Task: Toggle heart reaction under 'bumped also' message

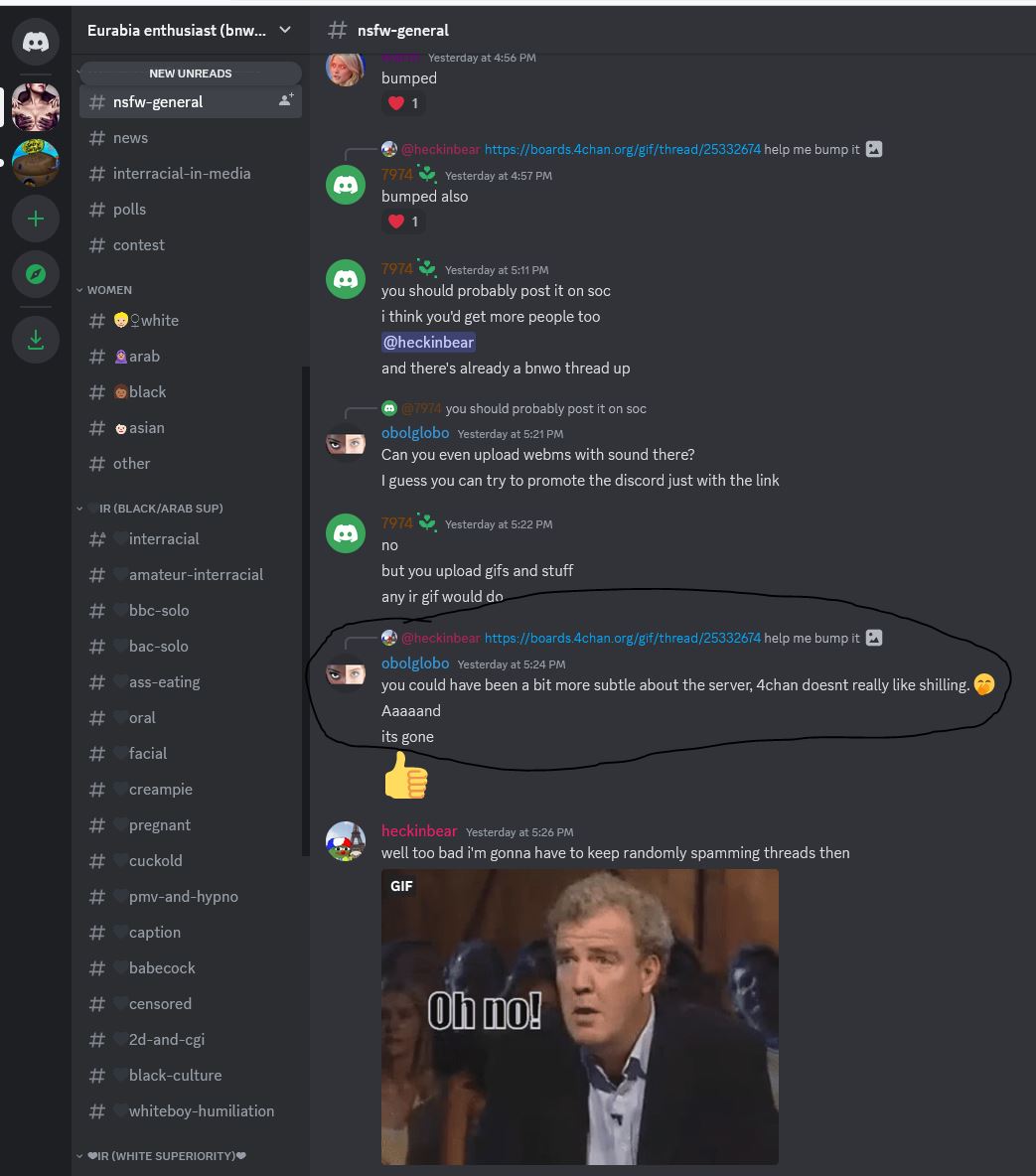Action: tap(403, 222)
